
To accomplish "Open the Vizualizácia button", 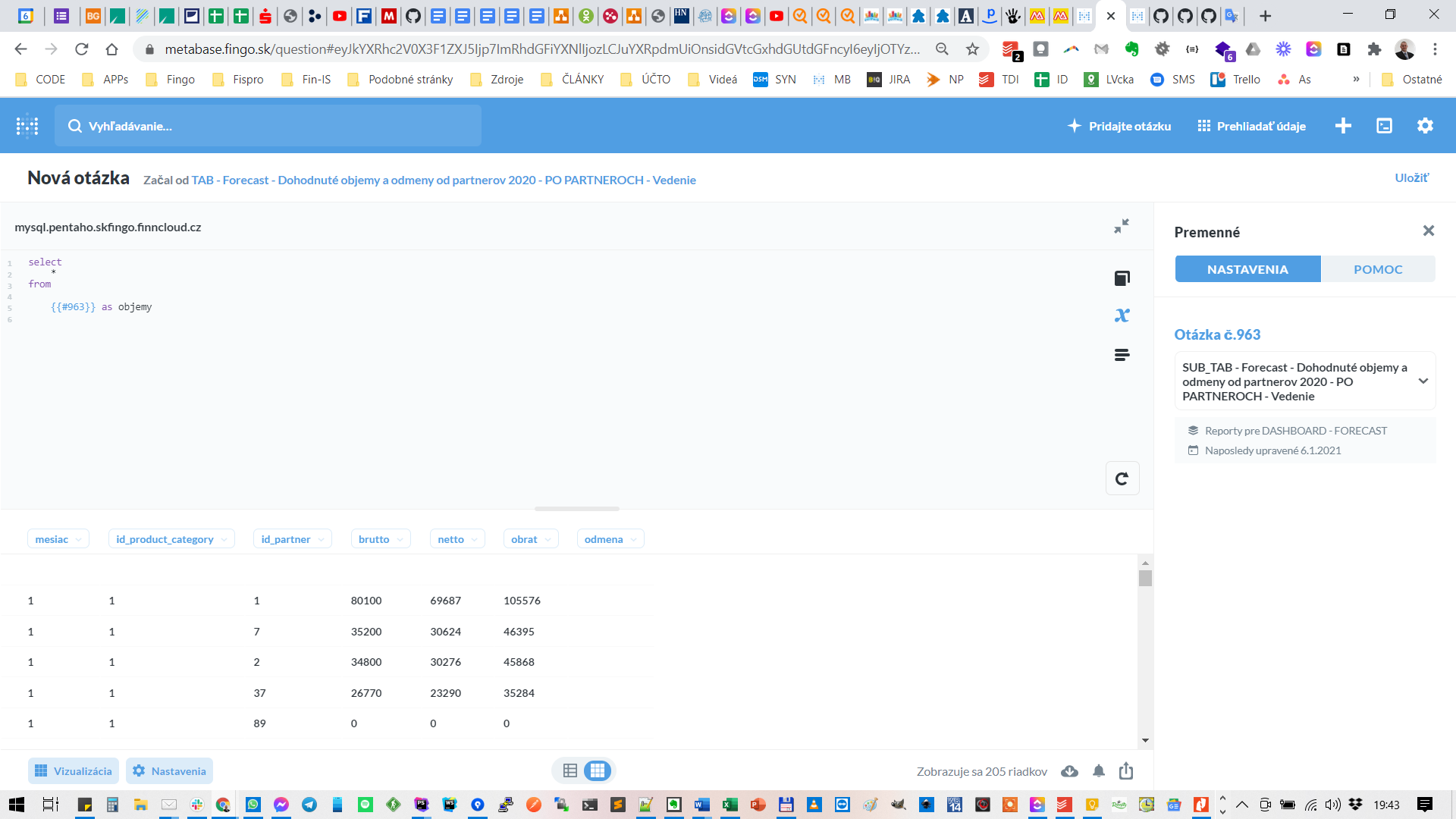I will 74,771.
